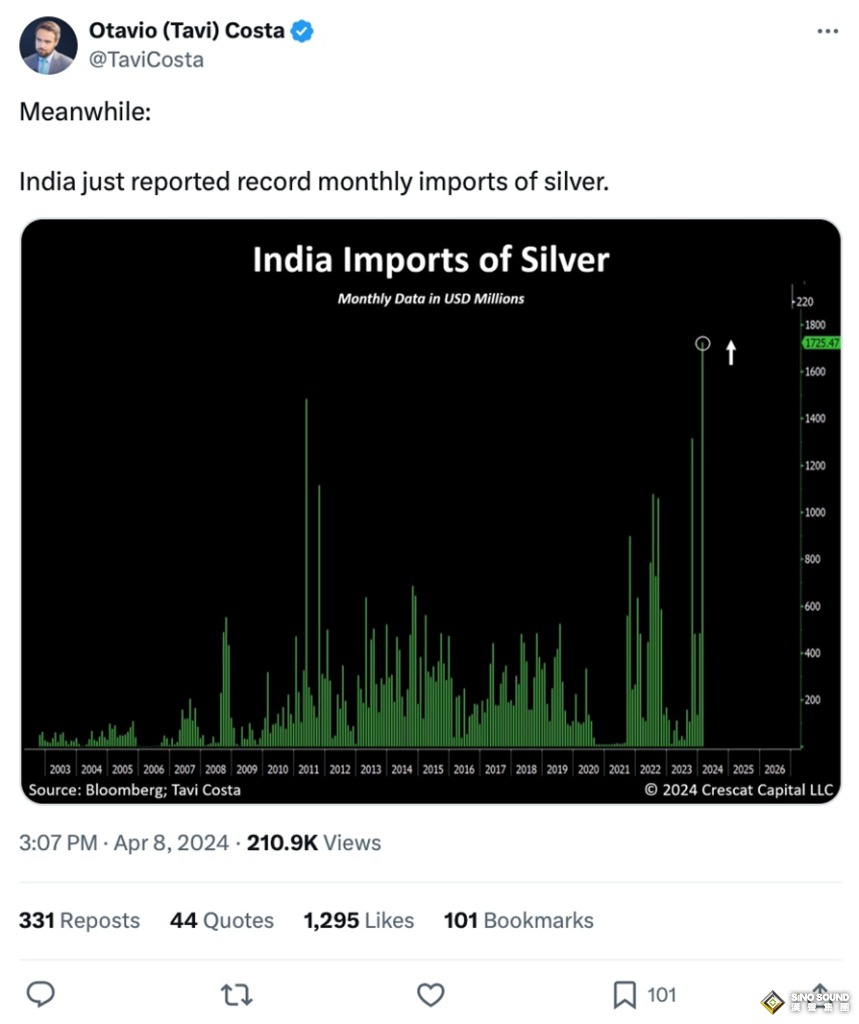Open the repost arrows menu
Viewport: 859px width, 1024px height.
pos(236,994)
